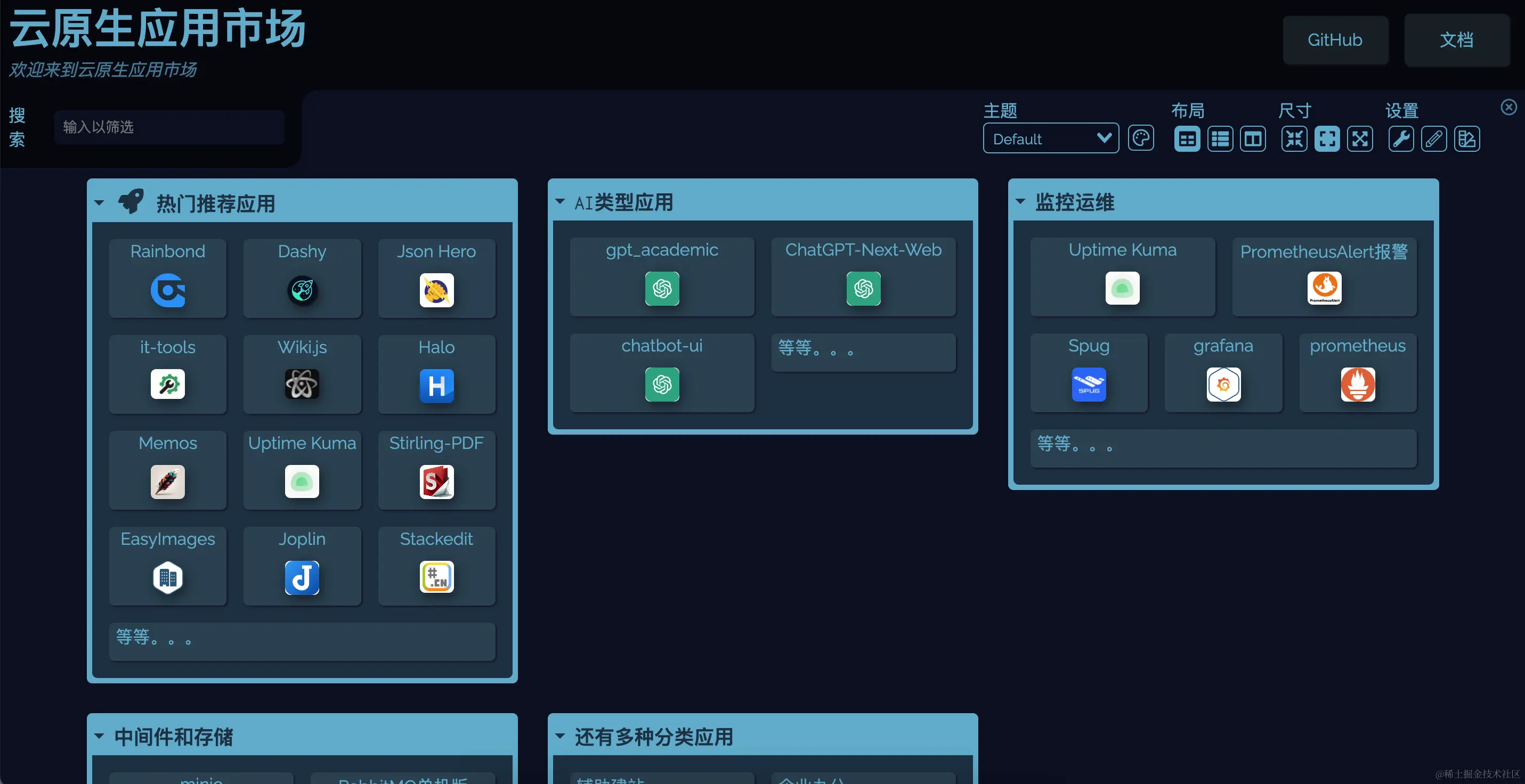1525x784 pixels.
Task: Open the grafana icon
Action: pyautogui.click(x=1223, y=385)
